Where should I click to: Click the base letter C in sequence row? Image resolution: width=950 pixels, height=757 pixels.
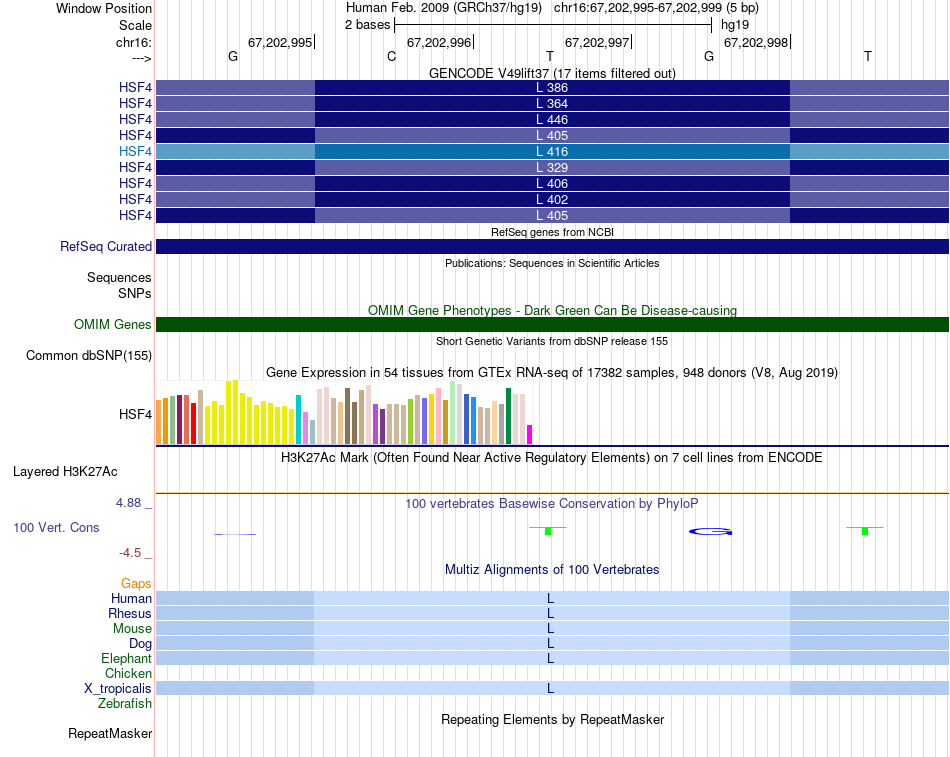(391, 56)
